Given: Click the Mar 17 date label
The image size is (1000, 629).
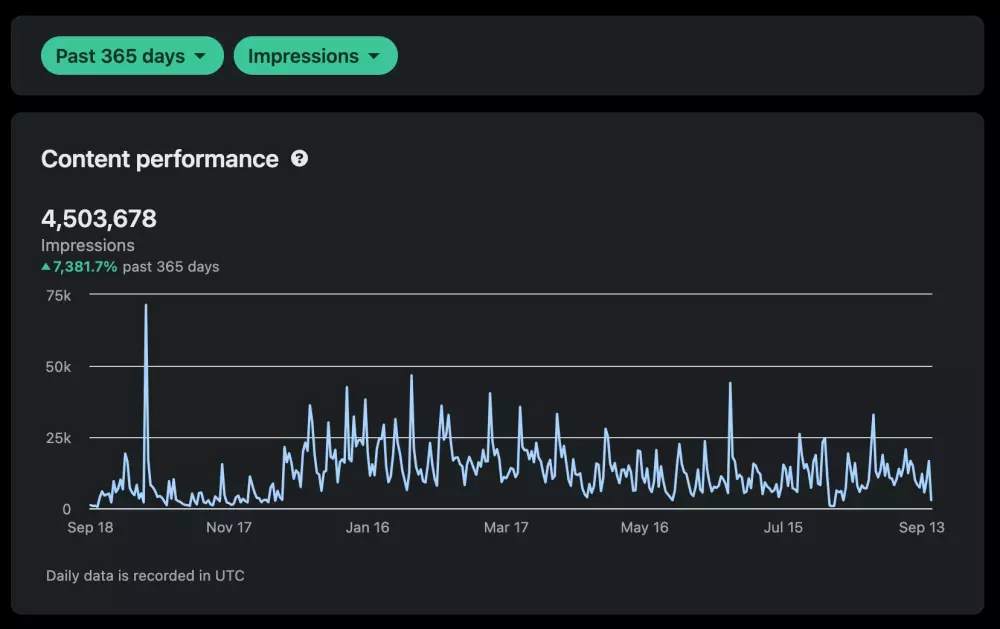Looking at the screenshot, I should tap(506, 528).
